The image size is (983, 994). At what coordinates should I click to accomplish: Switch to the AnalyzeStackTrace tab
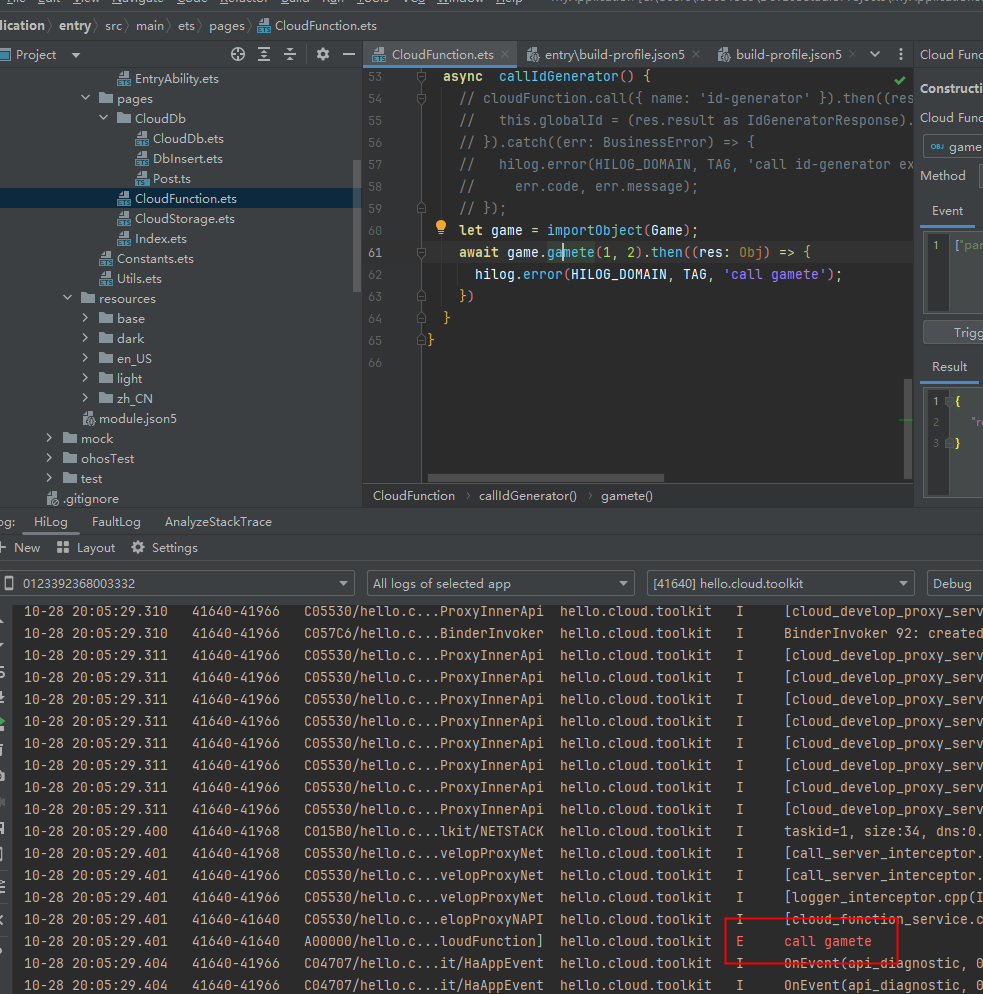pyautogui.click(x=218, y=522)
